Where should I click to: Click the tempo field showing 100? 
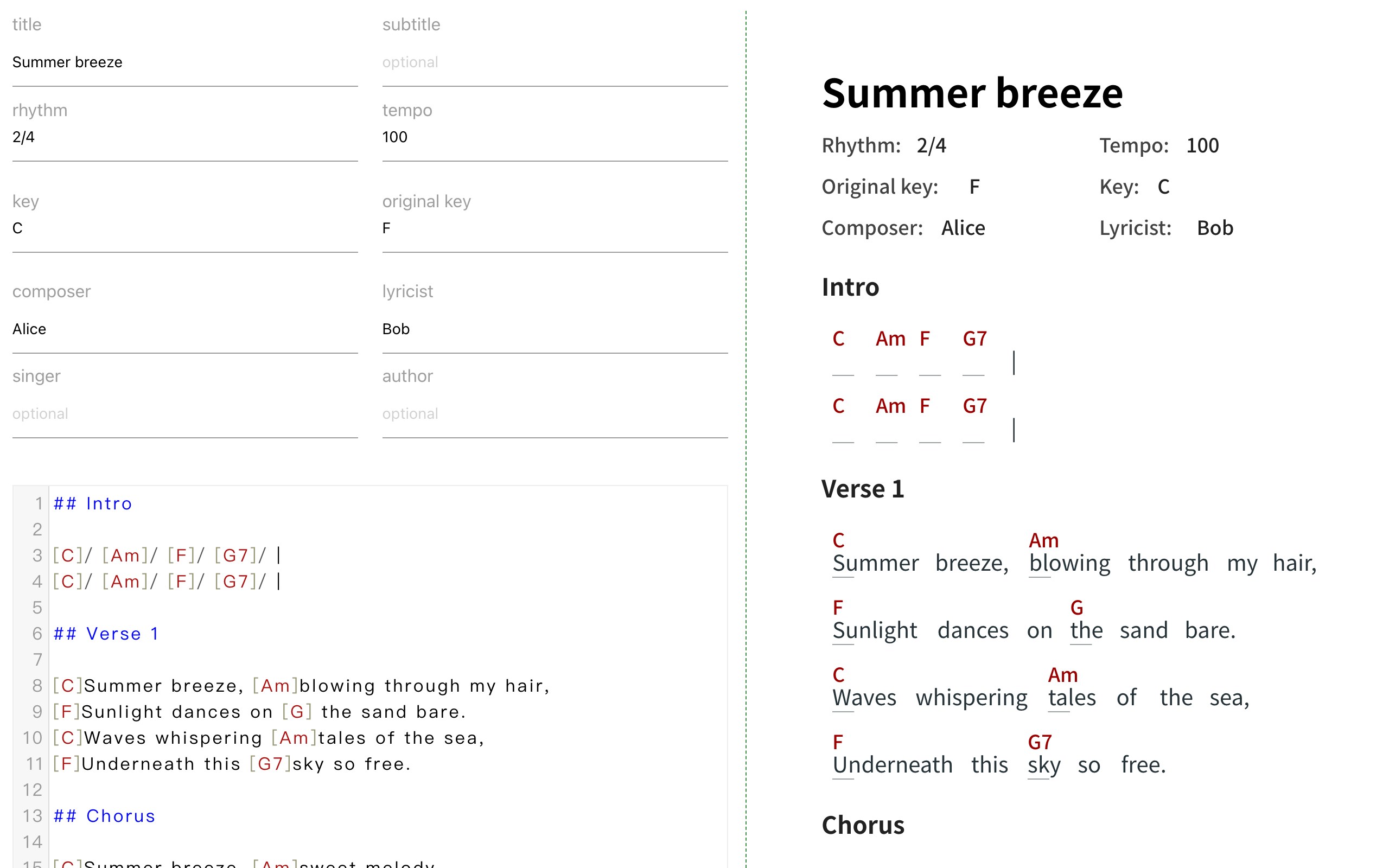pos(555,137)
